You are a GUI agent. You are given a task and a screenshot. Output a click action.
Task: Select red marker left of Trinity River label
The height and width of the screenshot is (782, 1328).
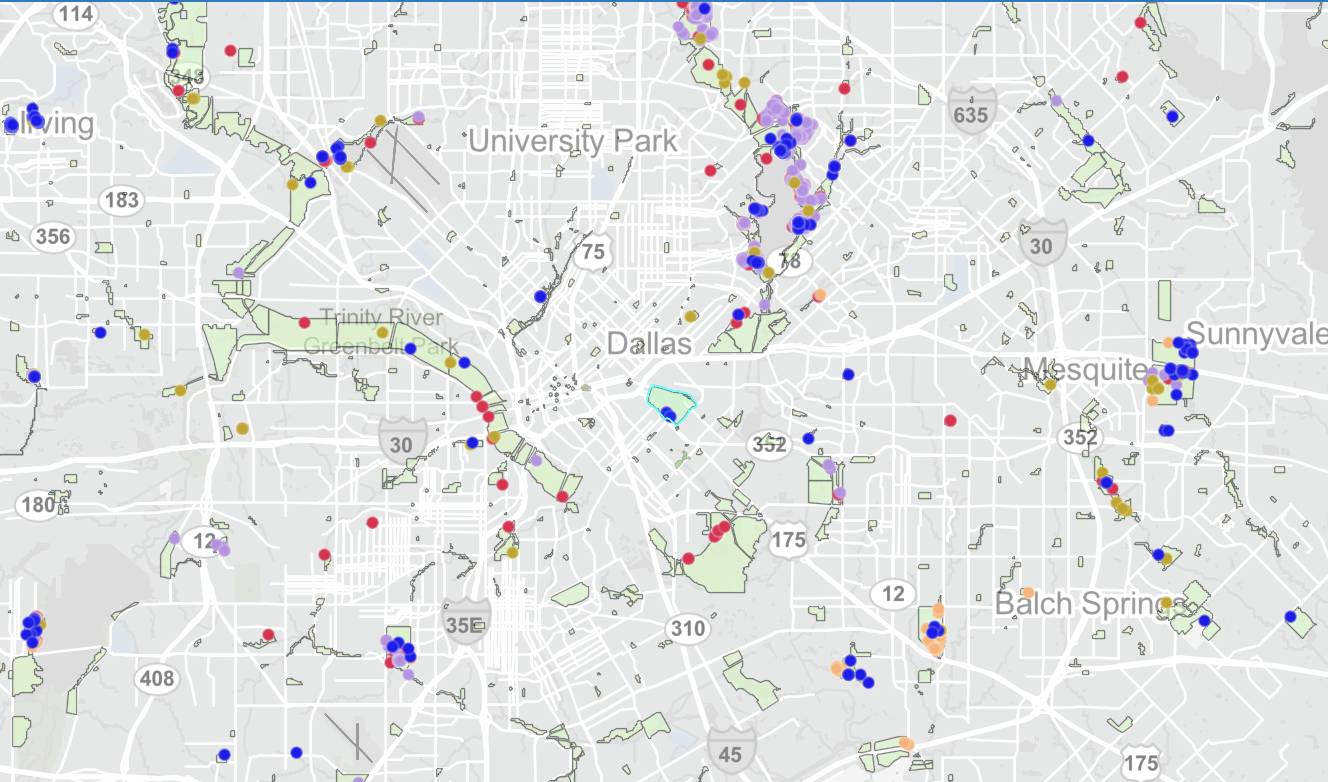tap(305, 323)
